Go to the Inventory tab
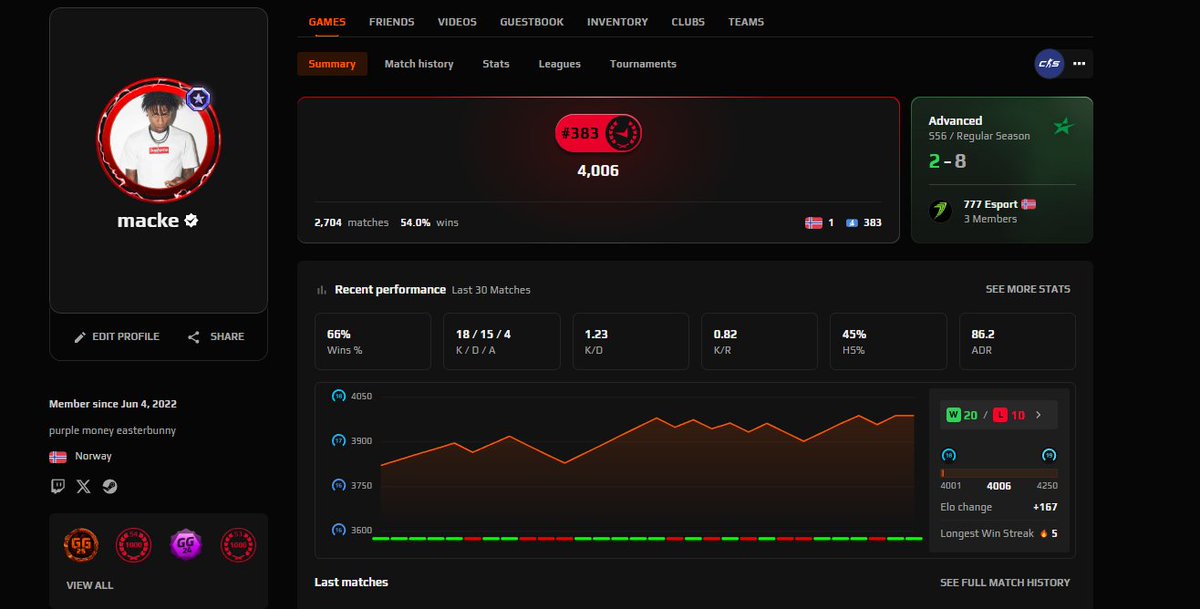The height and width of the screenshot is (609, 1200). (617, 22)
